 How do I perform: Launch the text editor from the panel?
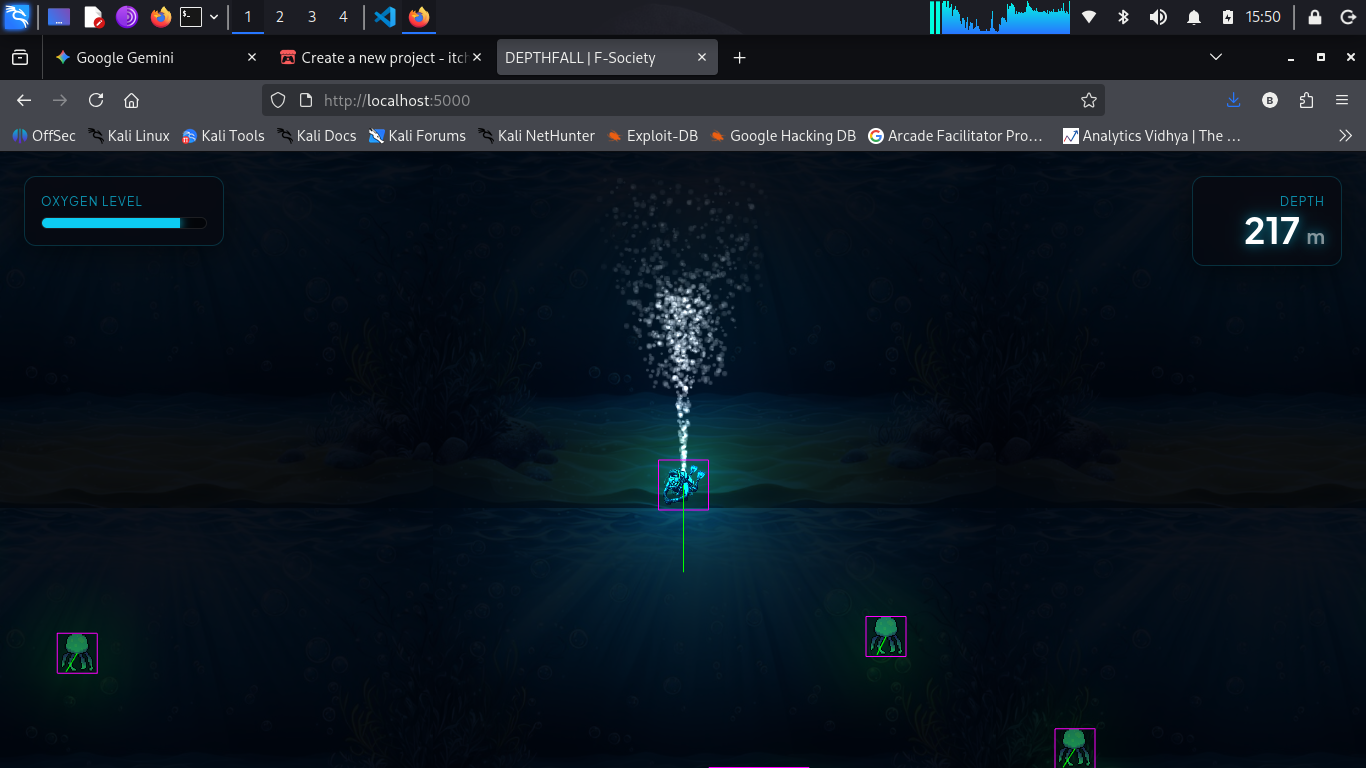93,17
